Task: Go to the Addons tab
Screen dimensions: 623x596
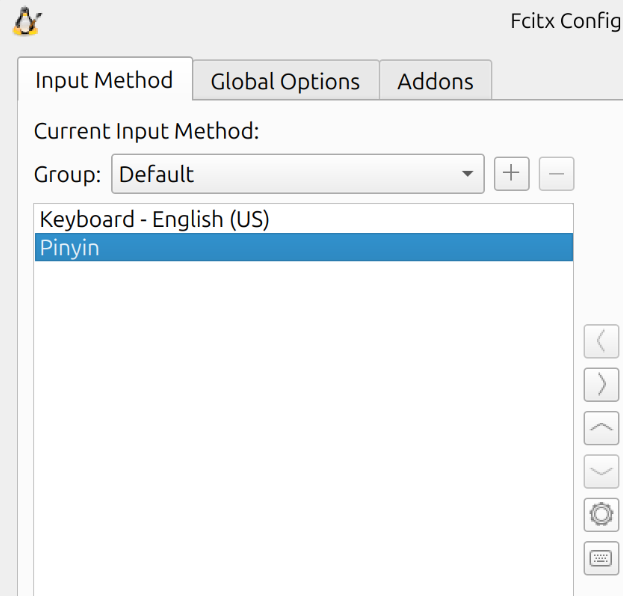Action: pos(435,82)
